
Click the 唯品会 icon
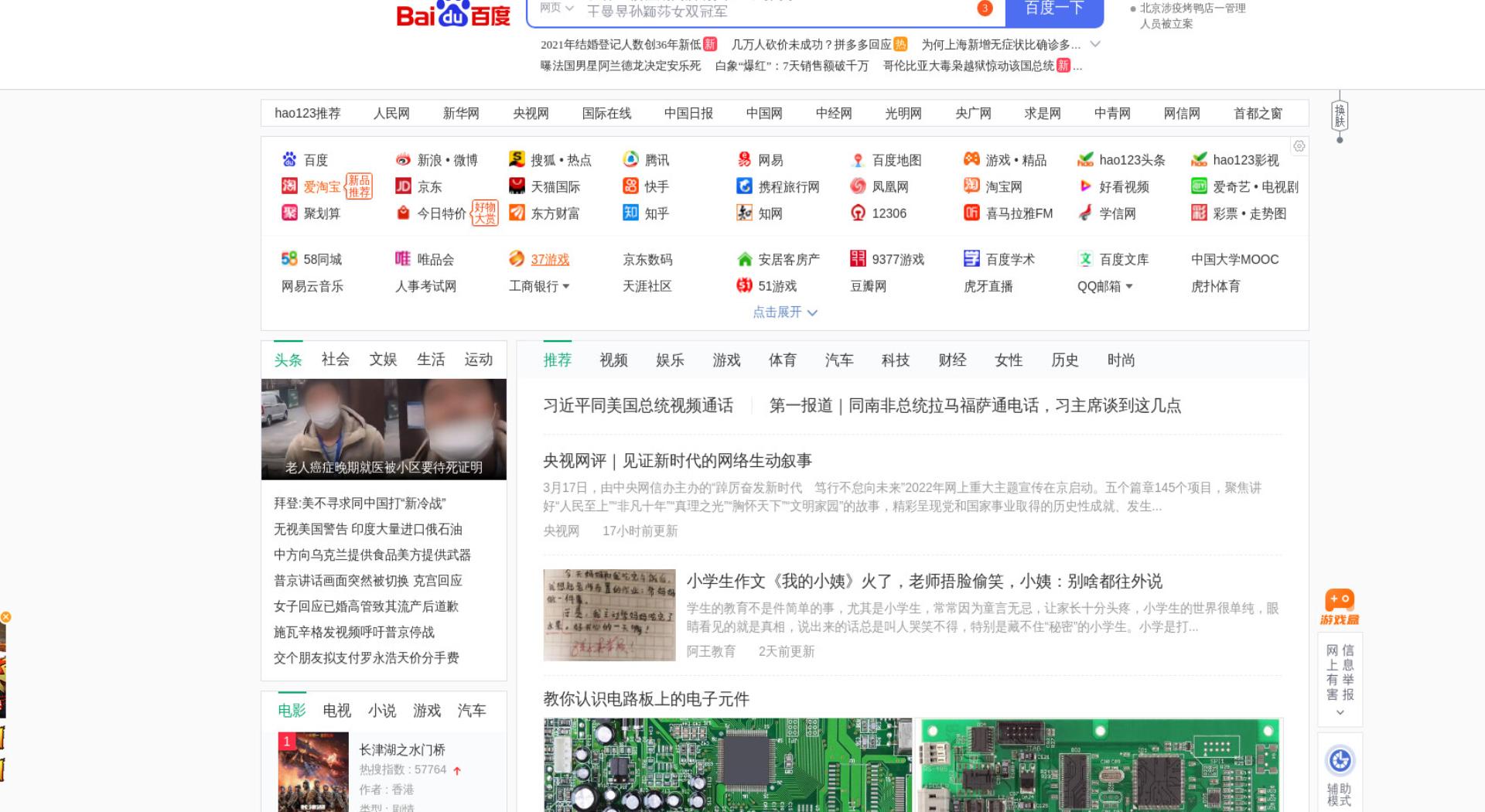403,259
